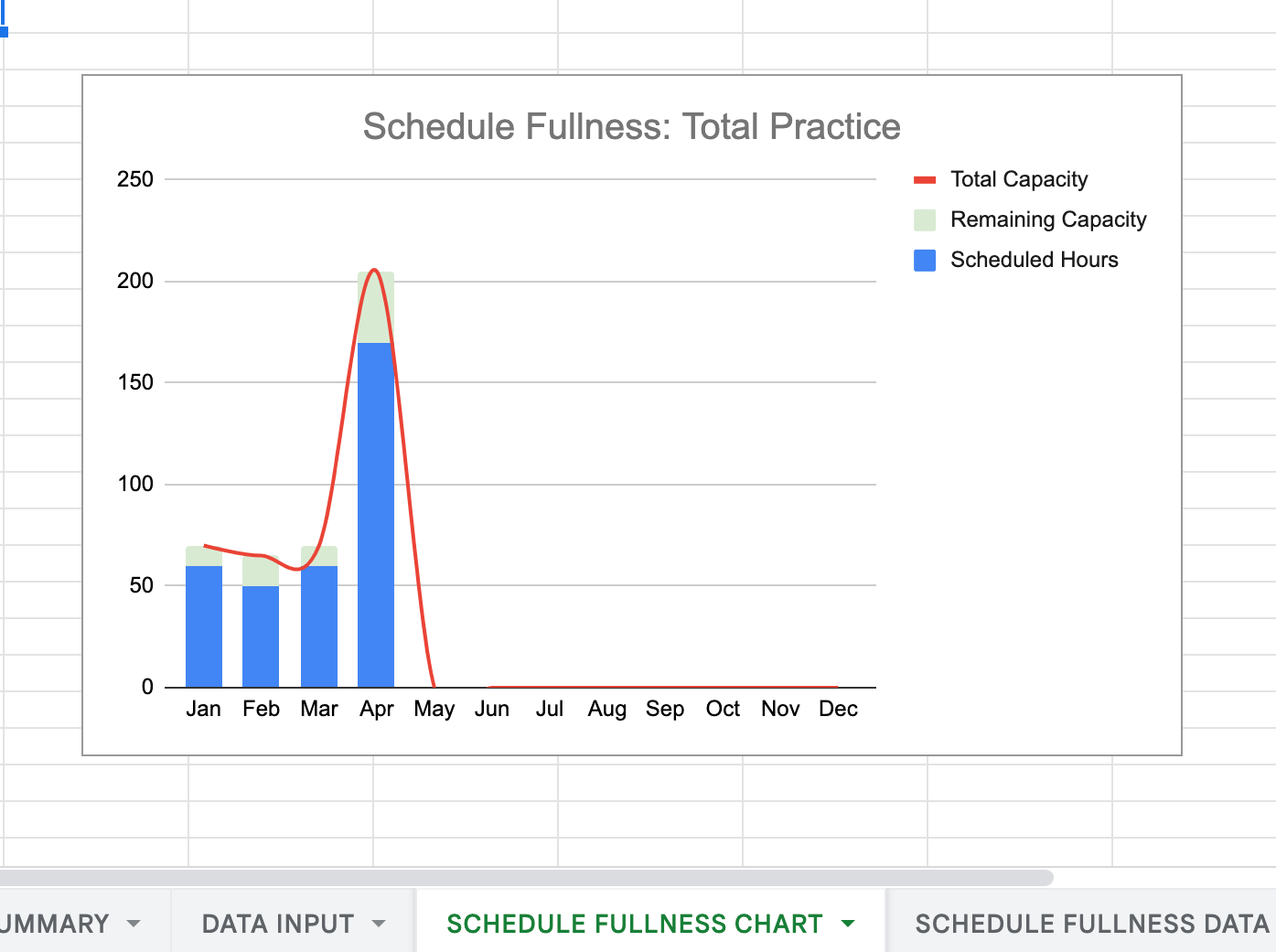The image size is (1276, 952).
Task: Click the blue Scheduled Hours legend swatch
Action: pyautogui.click(x=925, y=260)
